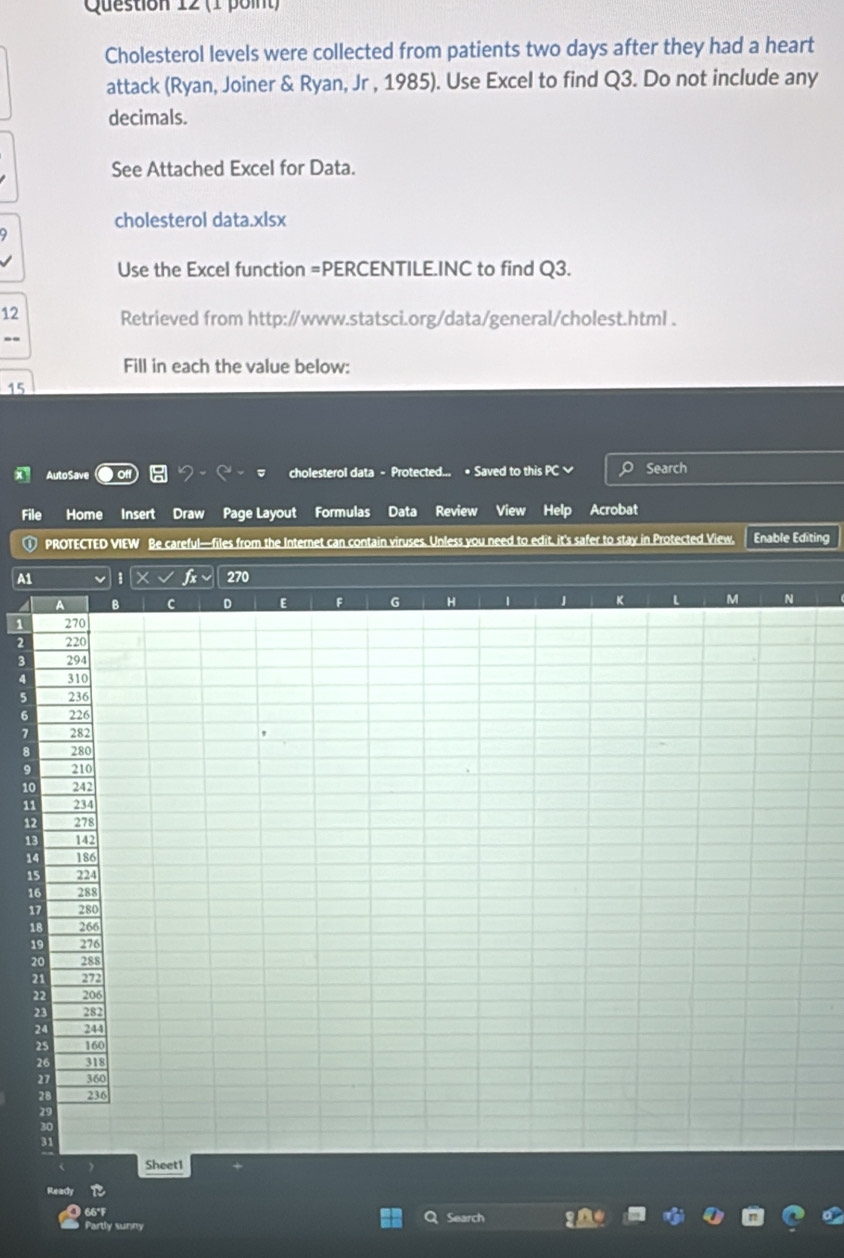Screen dimensions: 844x1258
Task: Toggle the AutoSave switch
Action: [119, 473]
